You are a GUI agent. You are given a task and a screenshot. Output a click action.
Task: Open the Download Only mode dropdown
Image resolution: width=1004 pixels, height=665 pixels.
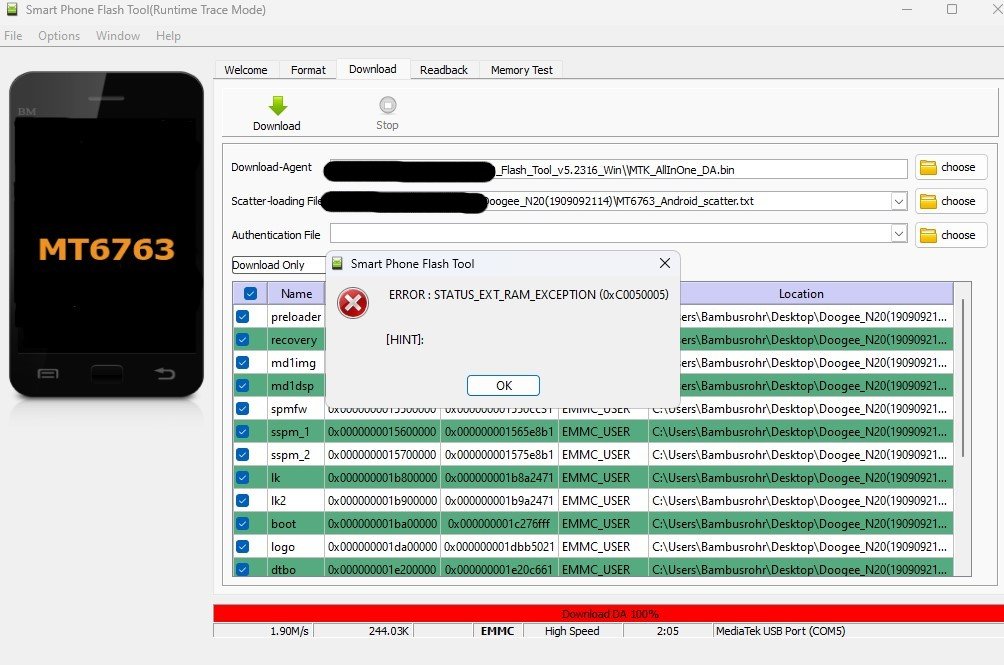(x=279, y=265)
